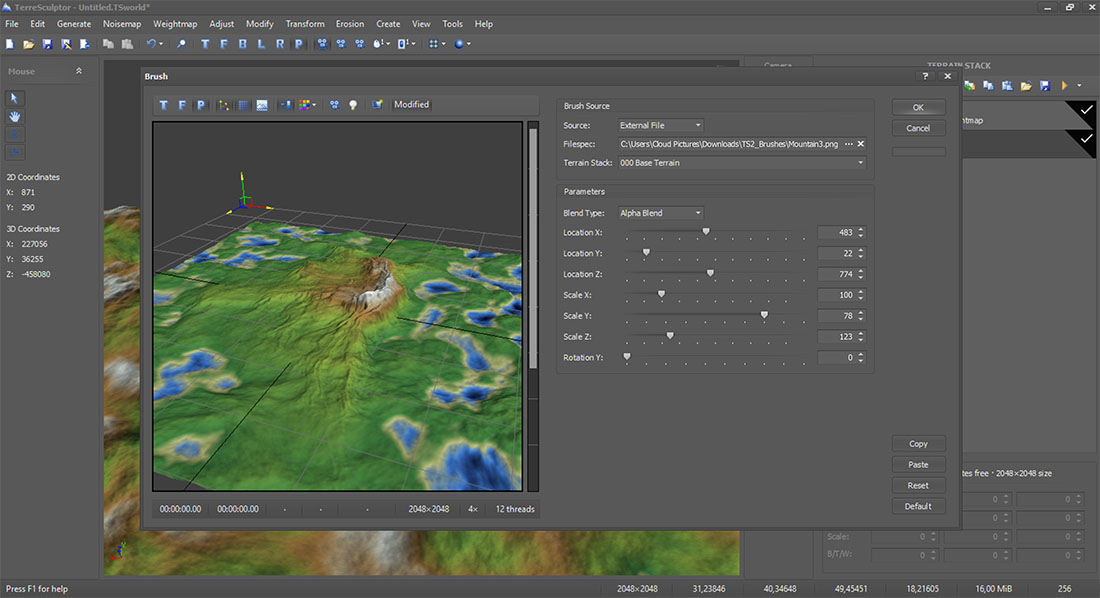Click the arrow pointer tool in Mouse panel
The image size is (1100, 598).
click(16, 98)
